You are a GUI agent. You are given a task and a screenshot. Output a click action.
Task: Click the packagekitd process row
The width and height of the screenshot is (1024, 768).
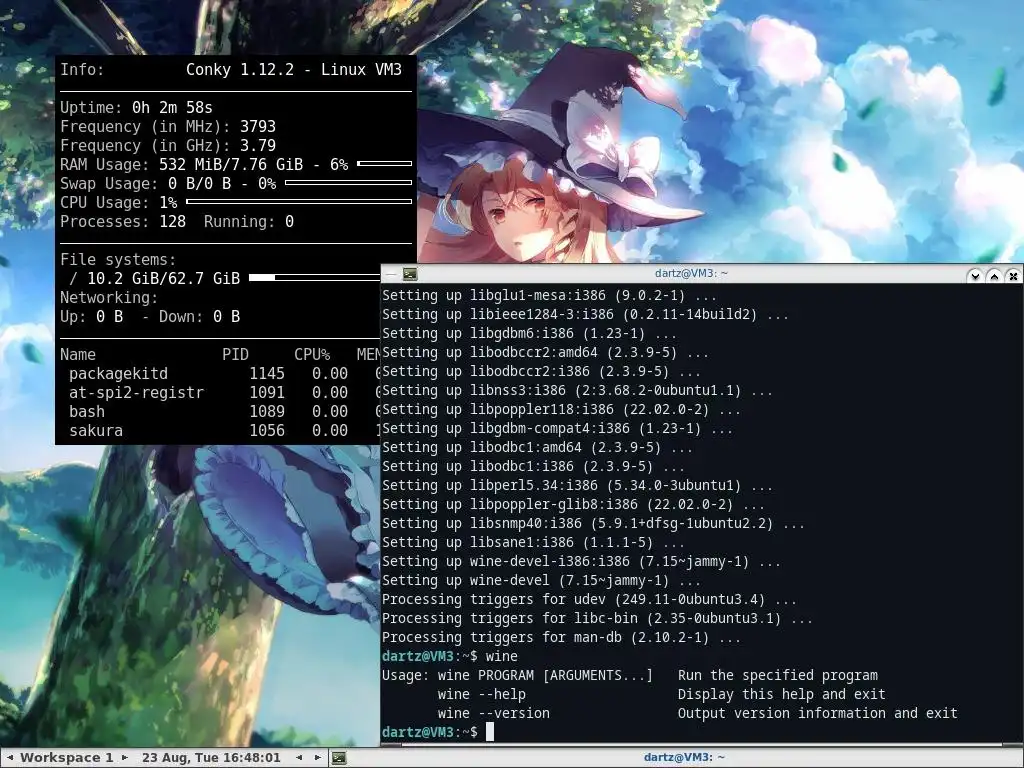pos(224,373)
